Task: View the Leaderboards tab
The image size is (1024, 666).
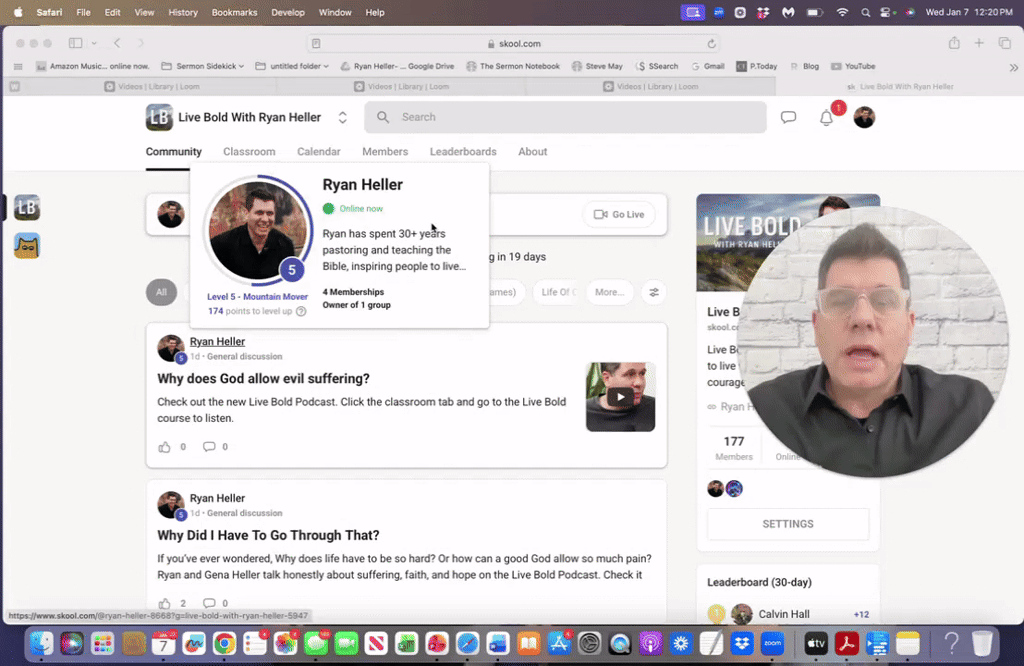Action: pyautogui.click(x=463, y=151)
